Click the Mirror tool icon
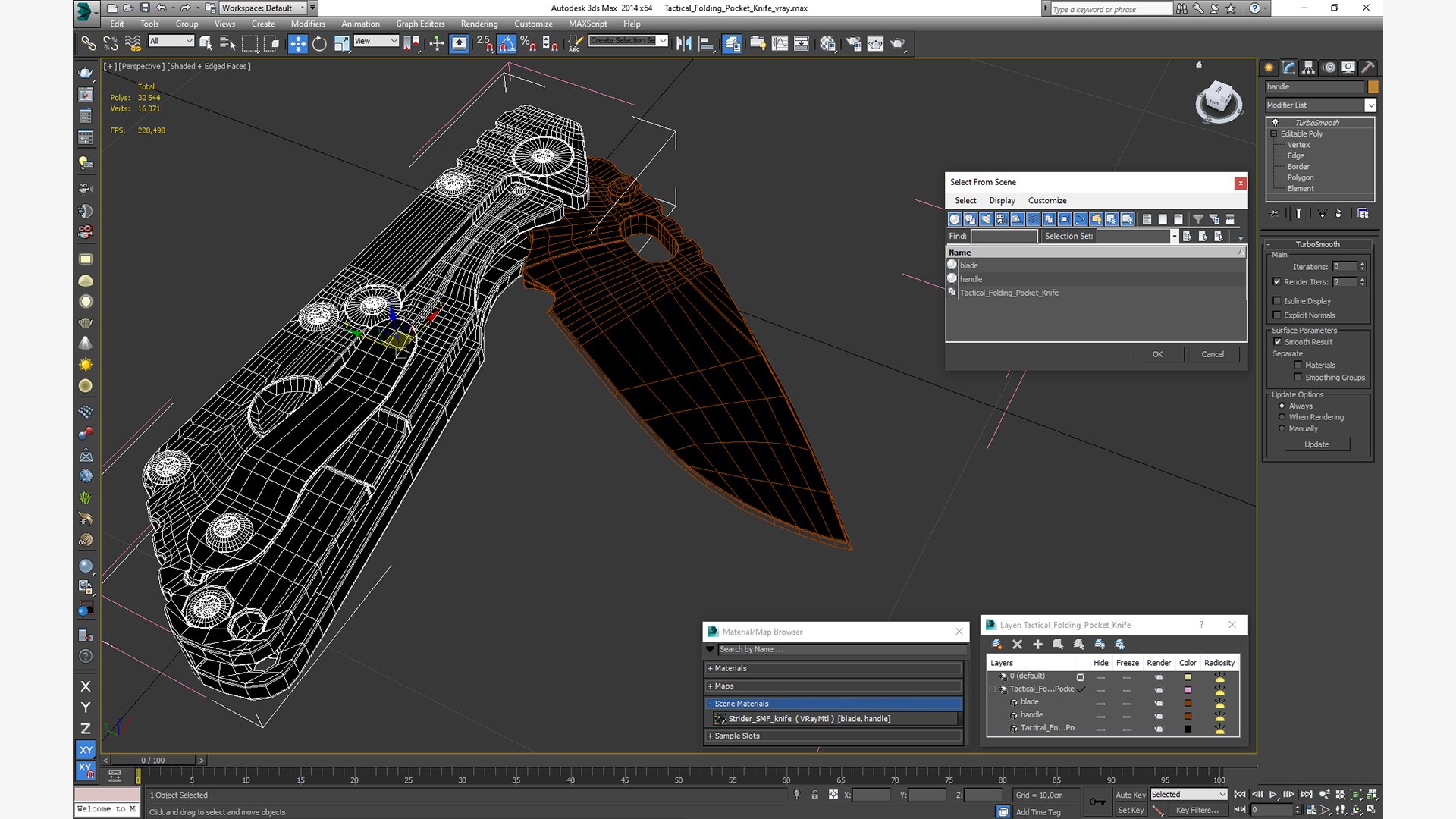 pyautogui.click(x=683, y=43)
